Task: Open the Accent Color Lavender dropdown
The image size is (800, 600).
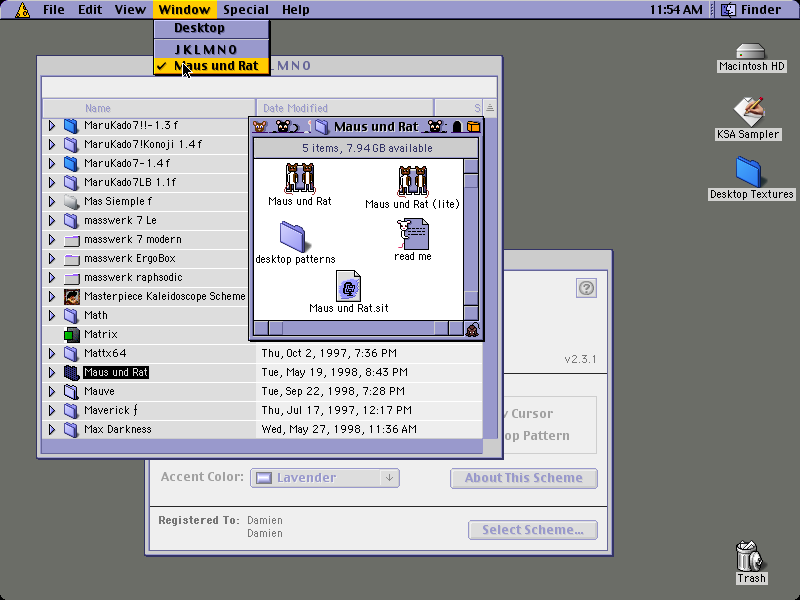Action: [x=325, y=478]
